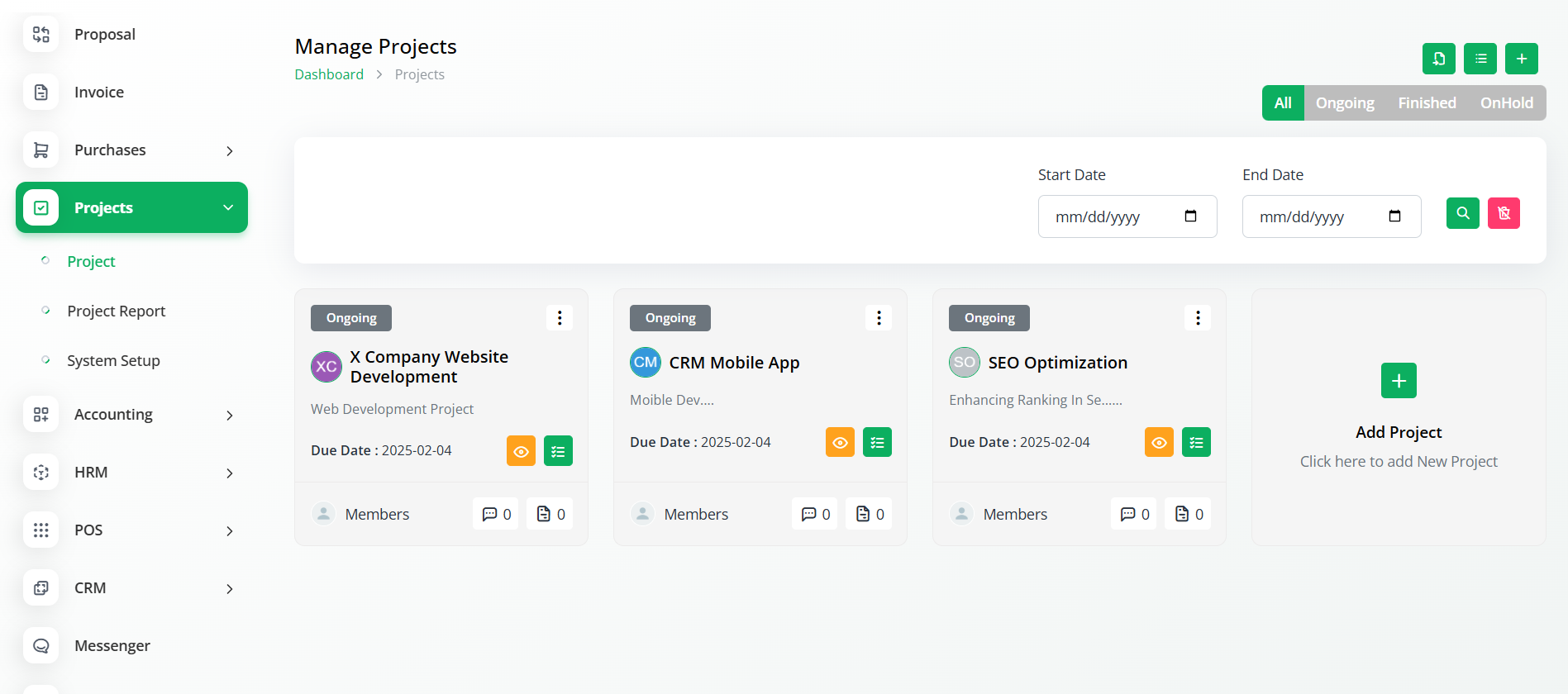This screenshot has width=1568, height=694.
Task: Open task list for X Company Website Development
Action: (x=558, y=451)
